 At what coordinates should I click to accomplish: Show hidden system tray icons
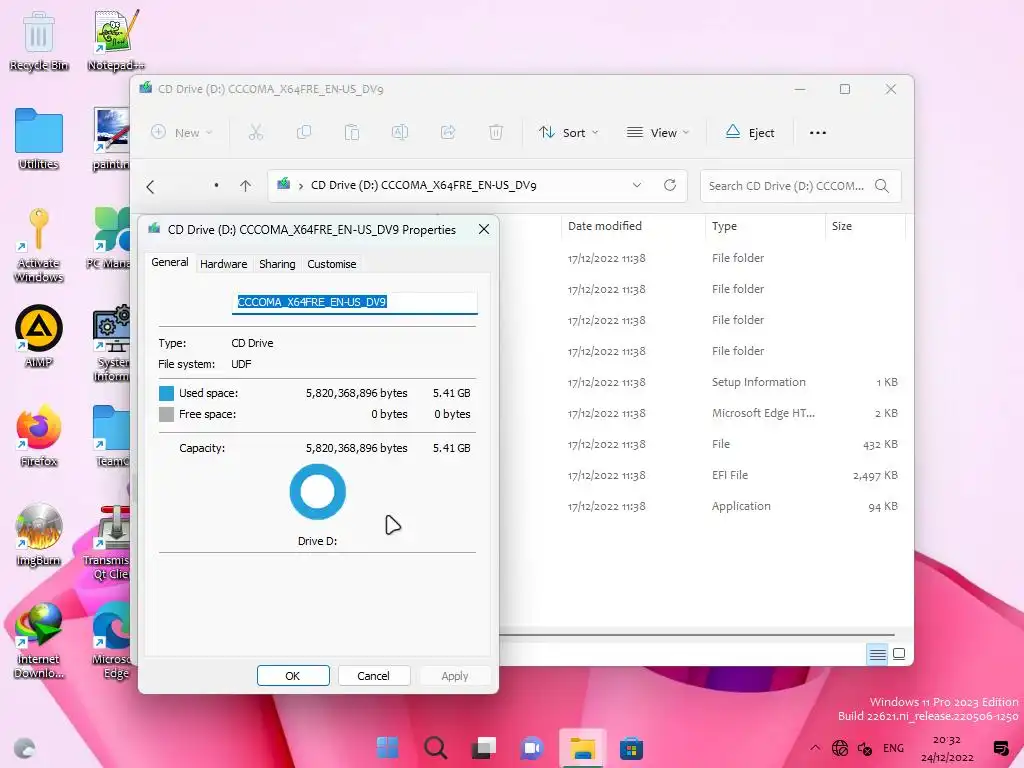pos(814,748)
